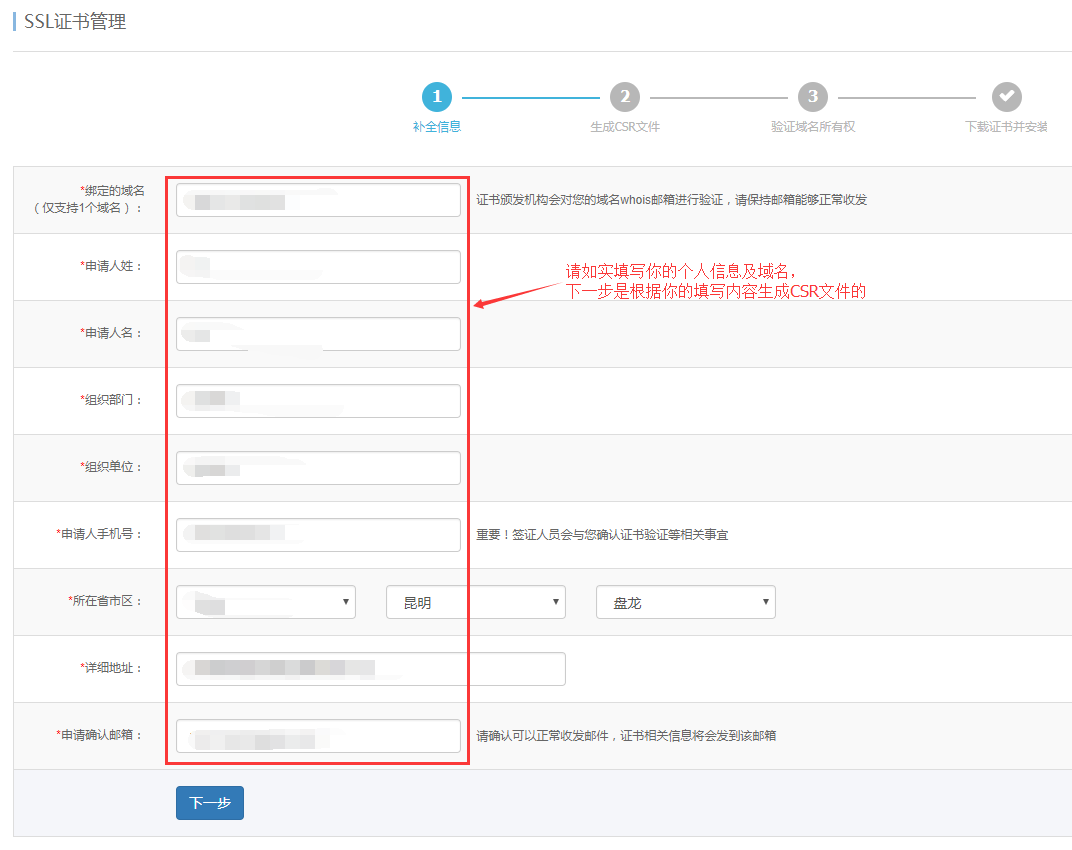Select the 组织单位 text box
The width and height of the screenshot is (1072, 850).
(317, 467)
